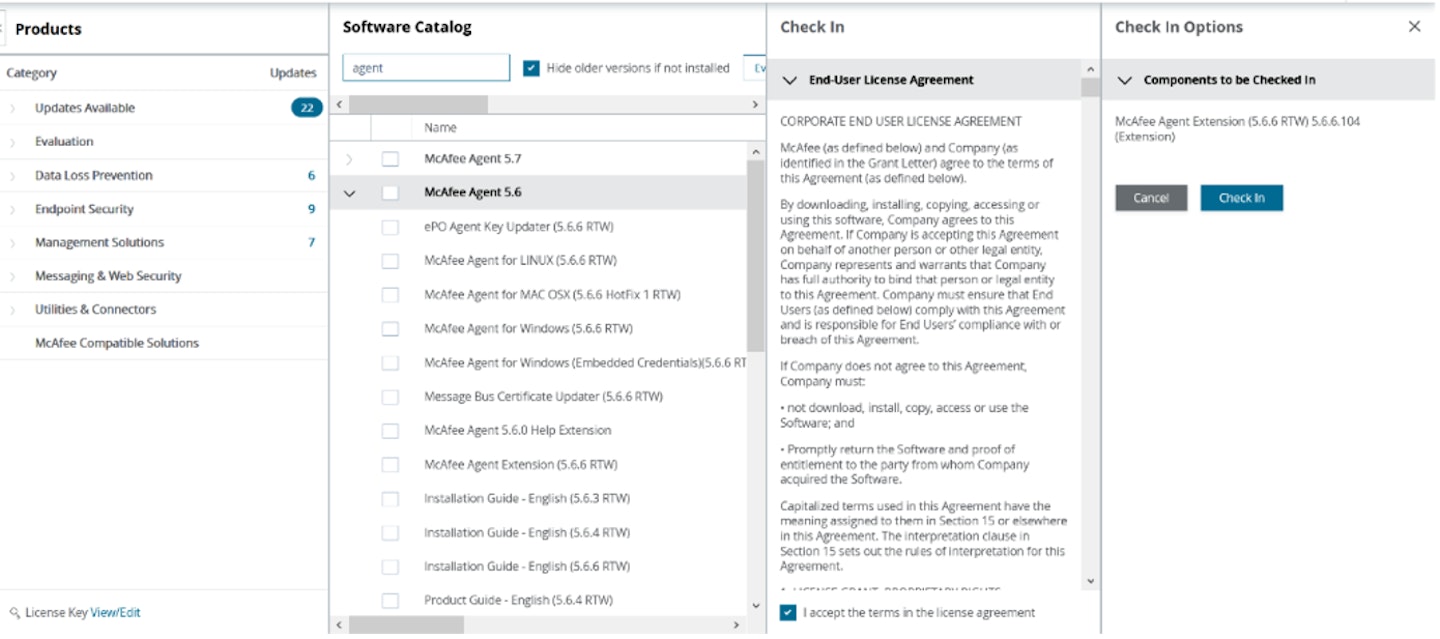Click the Cancel button

point(1151,198)
